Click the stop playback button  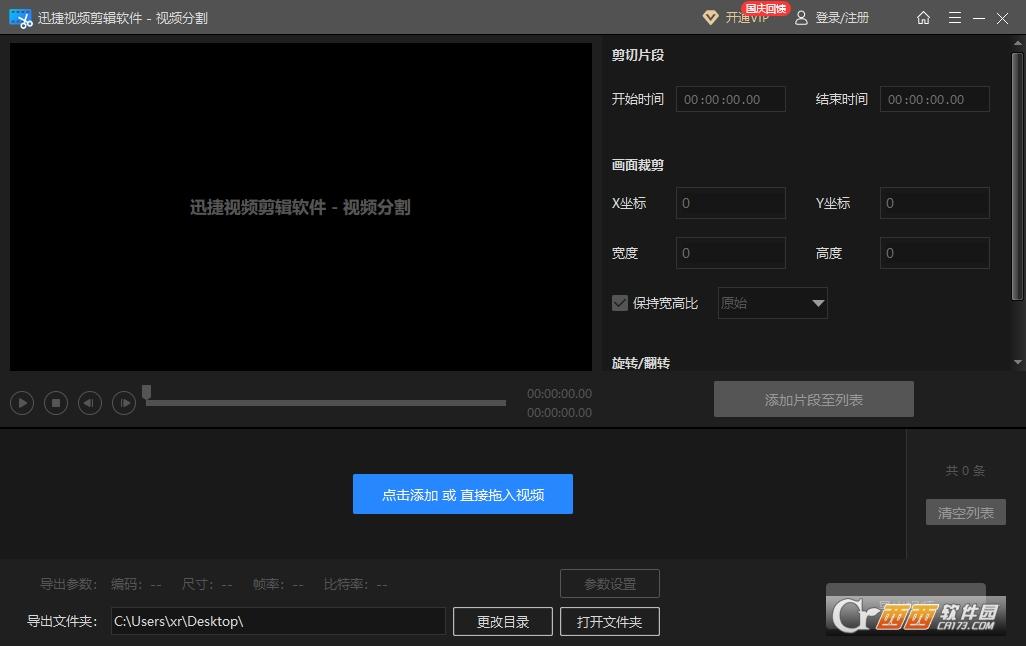(x=56, y=403)
